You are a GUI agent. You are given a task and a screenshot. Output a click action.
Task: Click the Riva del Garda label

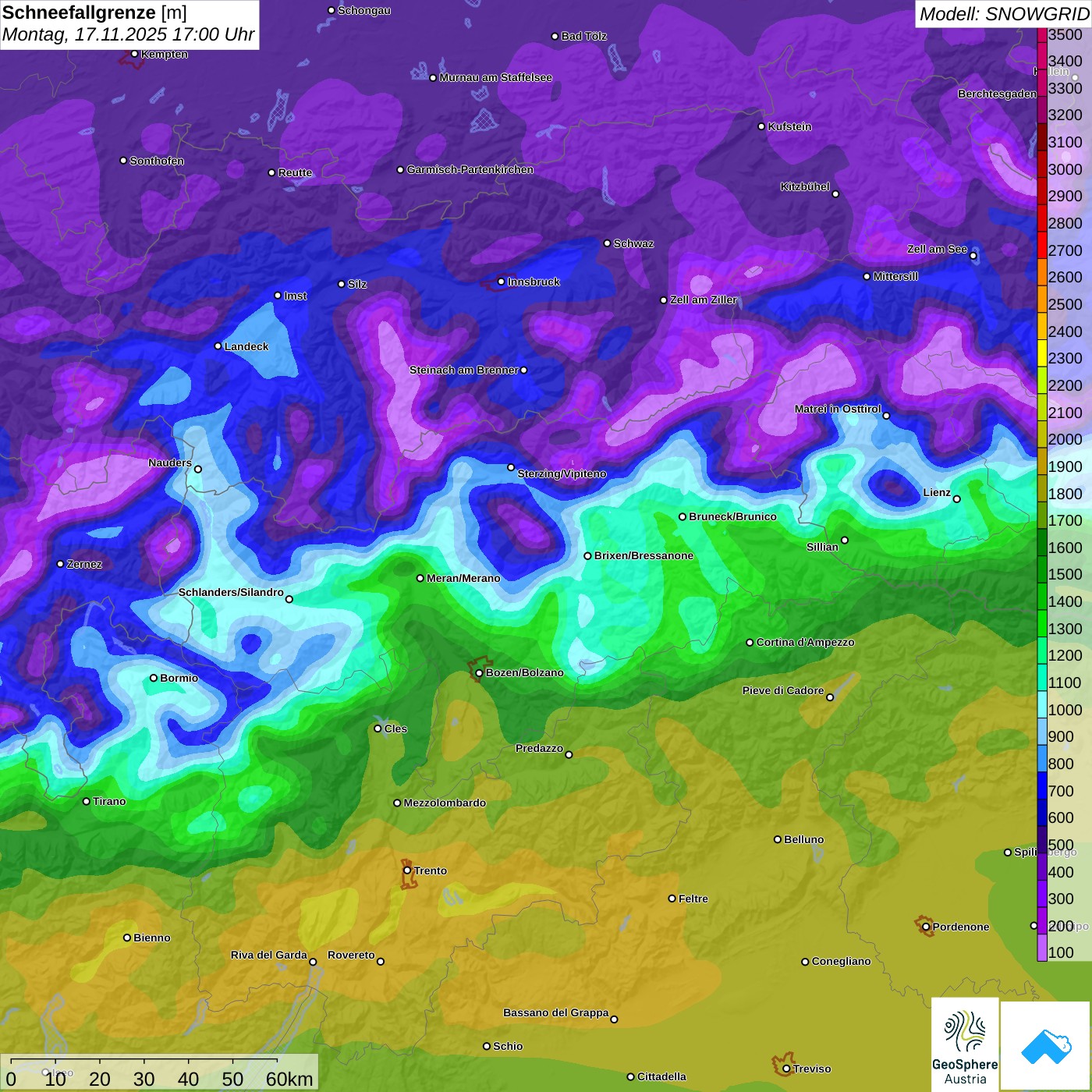pyautogui.click(x=269, y=955)
